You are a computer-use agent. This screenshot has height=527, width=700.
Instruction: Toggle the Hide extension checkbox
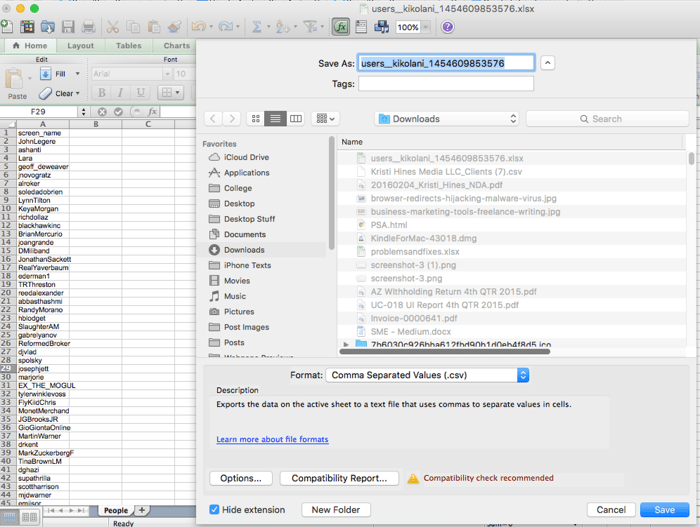point(215,510)
